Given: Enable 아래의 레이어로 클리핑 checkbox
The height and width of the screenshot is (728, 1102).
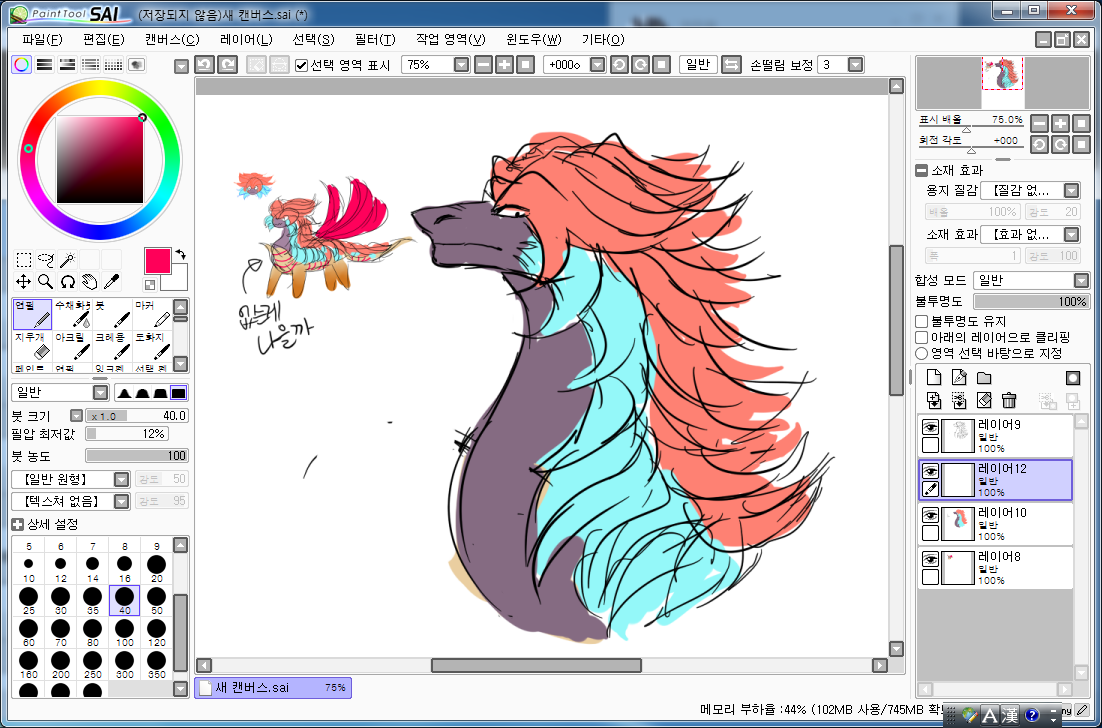Looking at the screenshot, I should click(x=921, y=337).
